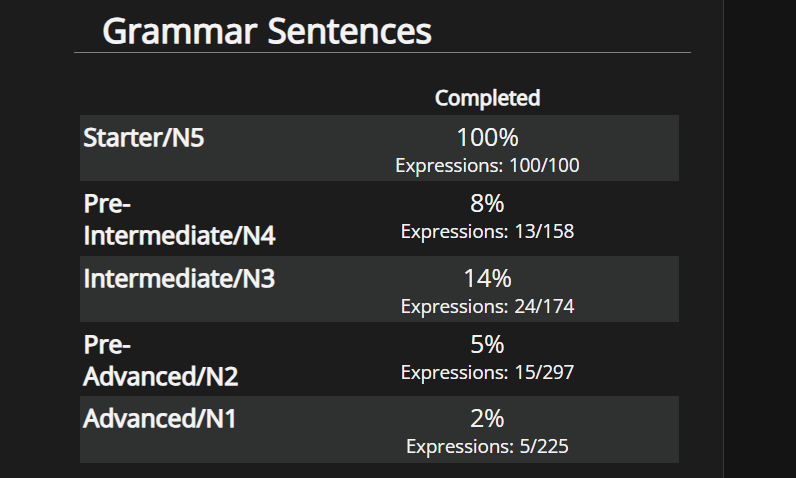Click the Expressions: 13/158 count
Viewport: 796px width, 478px height.
tap(487, 232)
